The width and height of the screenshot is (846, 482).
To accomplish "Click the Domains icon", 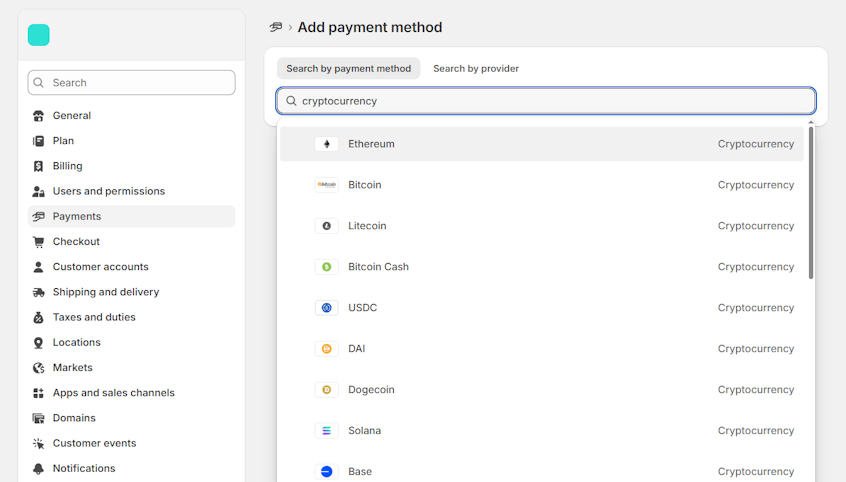I will pyautogui.click(x=38, y=418).
